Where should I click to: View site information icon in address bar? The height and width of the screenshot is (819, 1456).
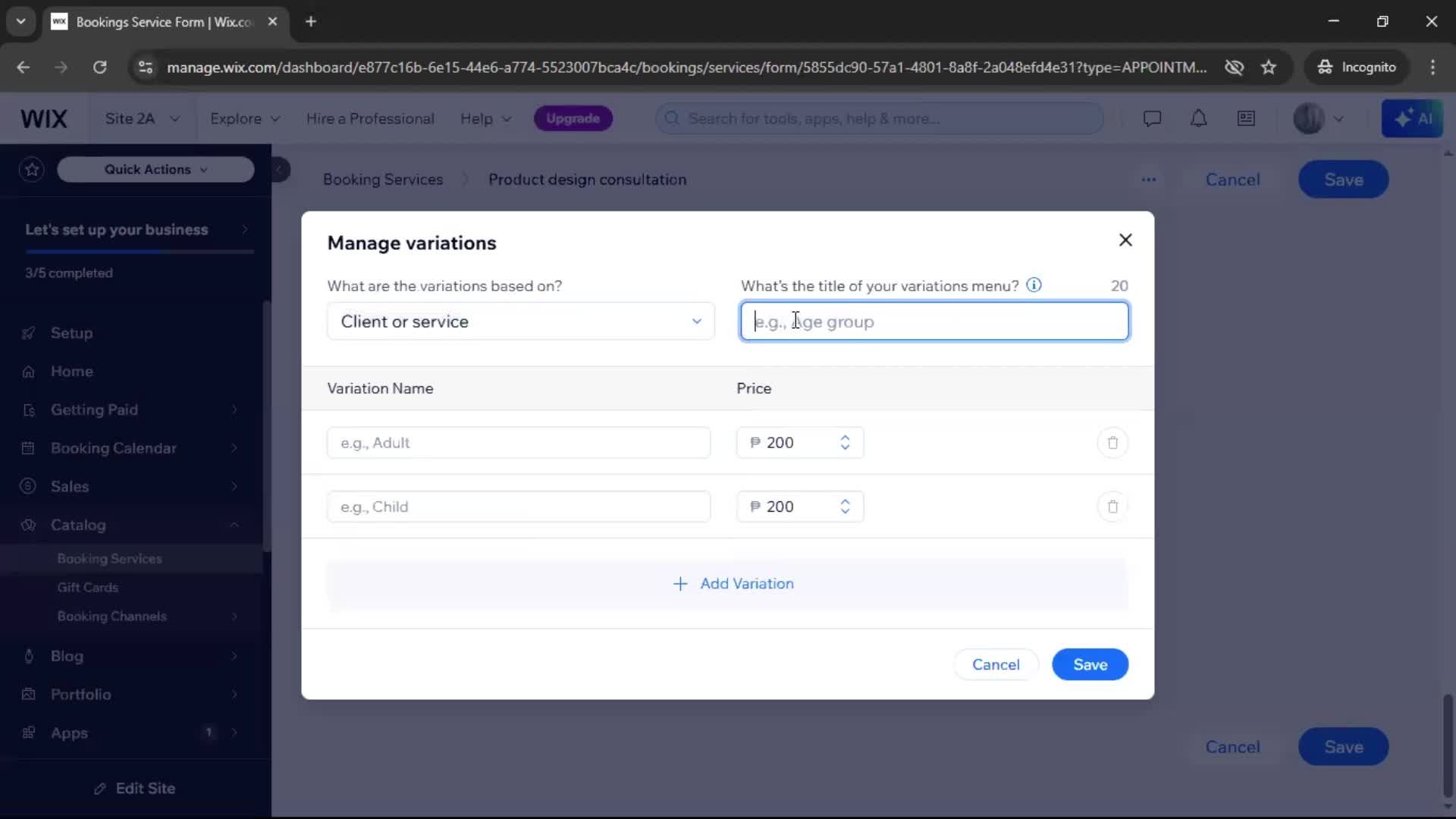[145, 67]
